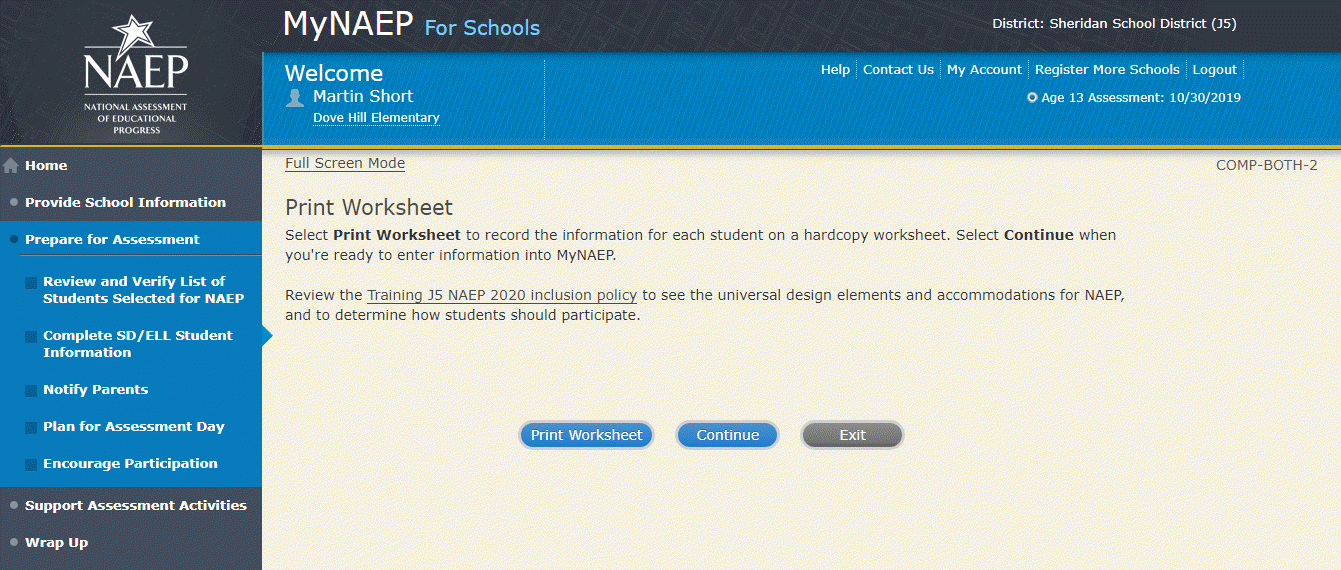1341x570 pixels.
Task: Expand Support Assessment Activities section
Action: coord(135,505)
